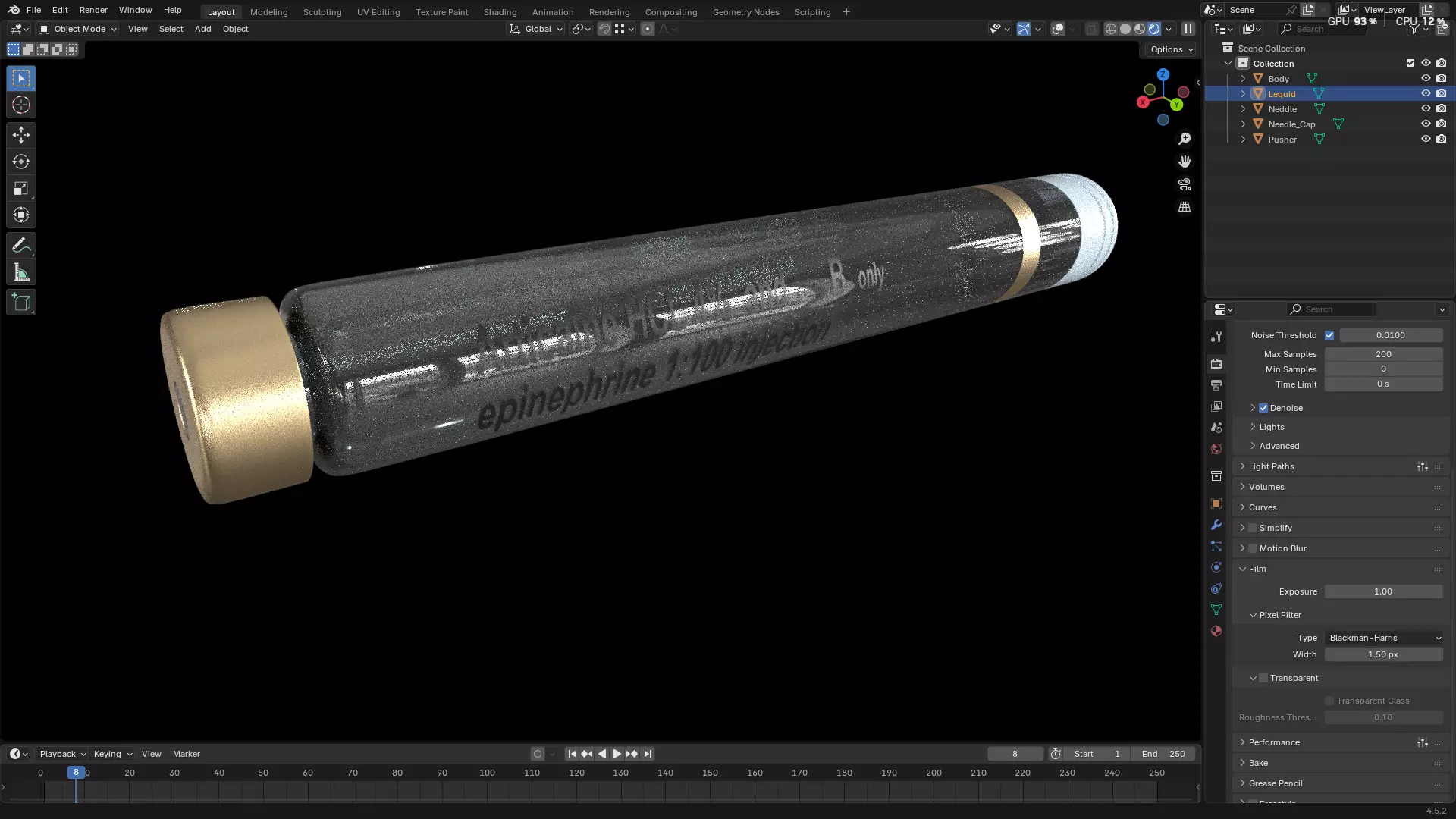Open the File menu

tap(33, 10)
